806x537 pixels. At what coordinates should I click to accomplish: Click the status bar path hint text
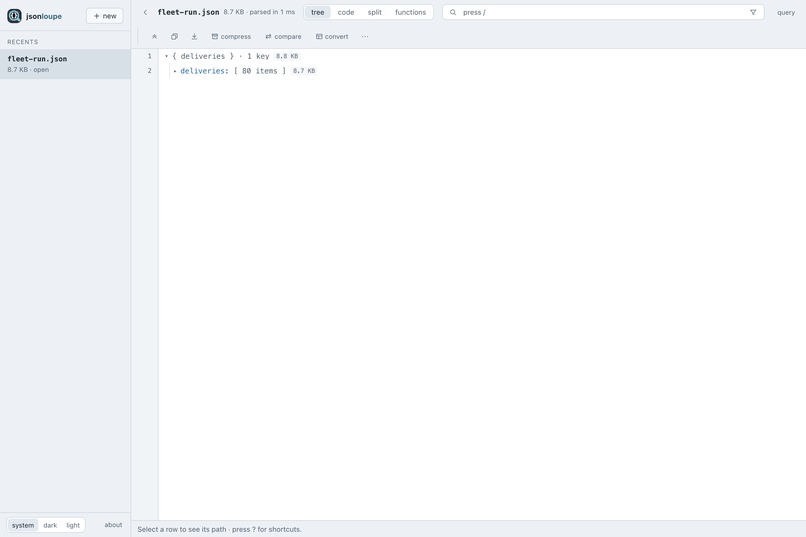(x=219, y=529)
